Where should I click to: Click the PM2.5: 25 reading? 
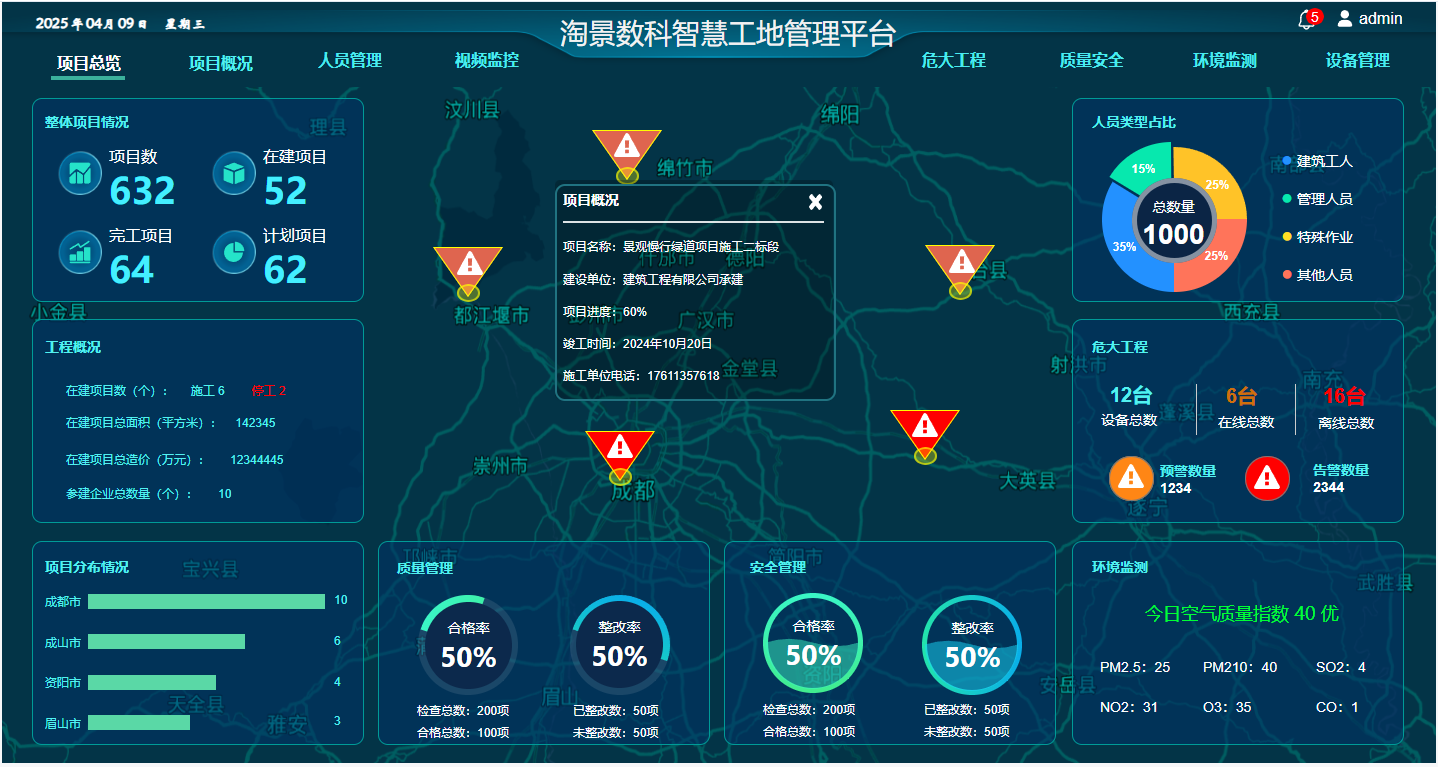1135,667
